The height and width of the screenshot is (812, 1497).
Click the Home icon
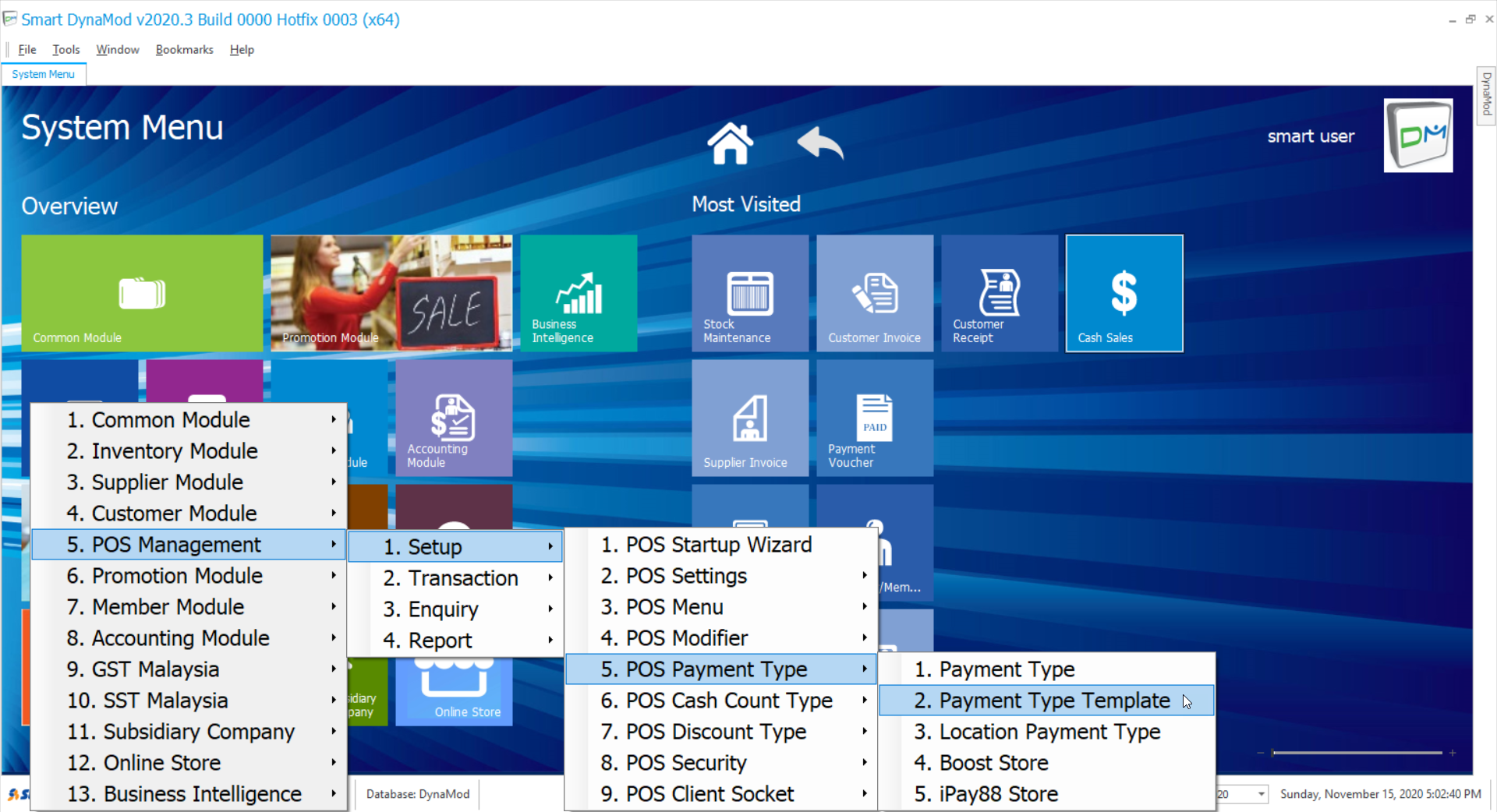tap(730, 143)
